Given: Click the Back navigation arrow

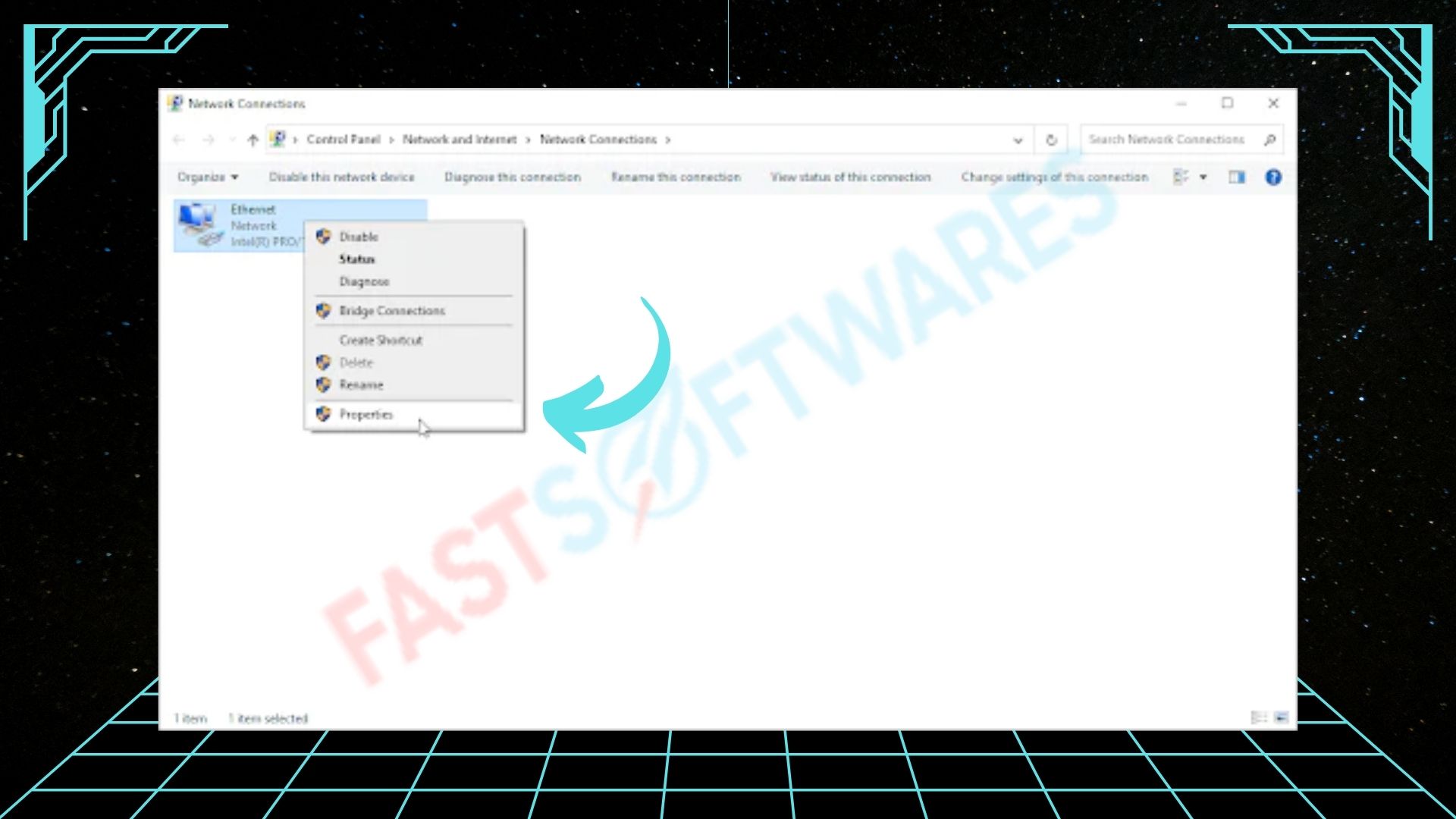Looking at the screenshot, I should [x=179, y=140].
